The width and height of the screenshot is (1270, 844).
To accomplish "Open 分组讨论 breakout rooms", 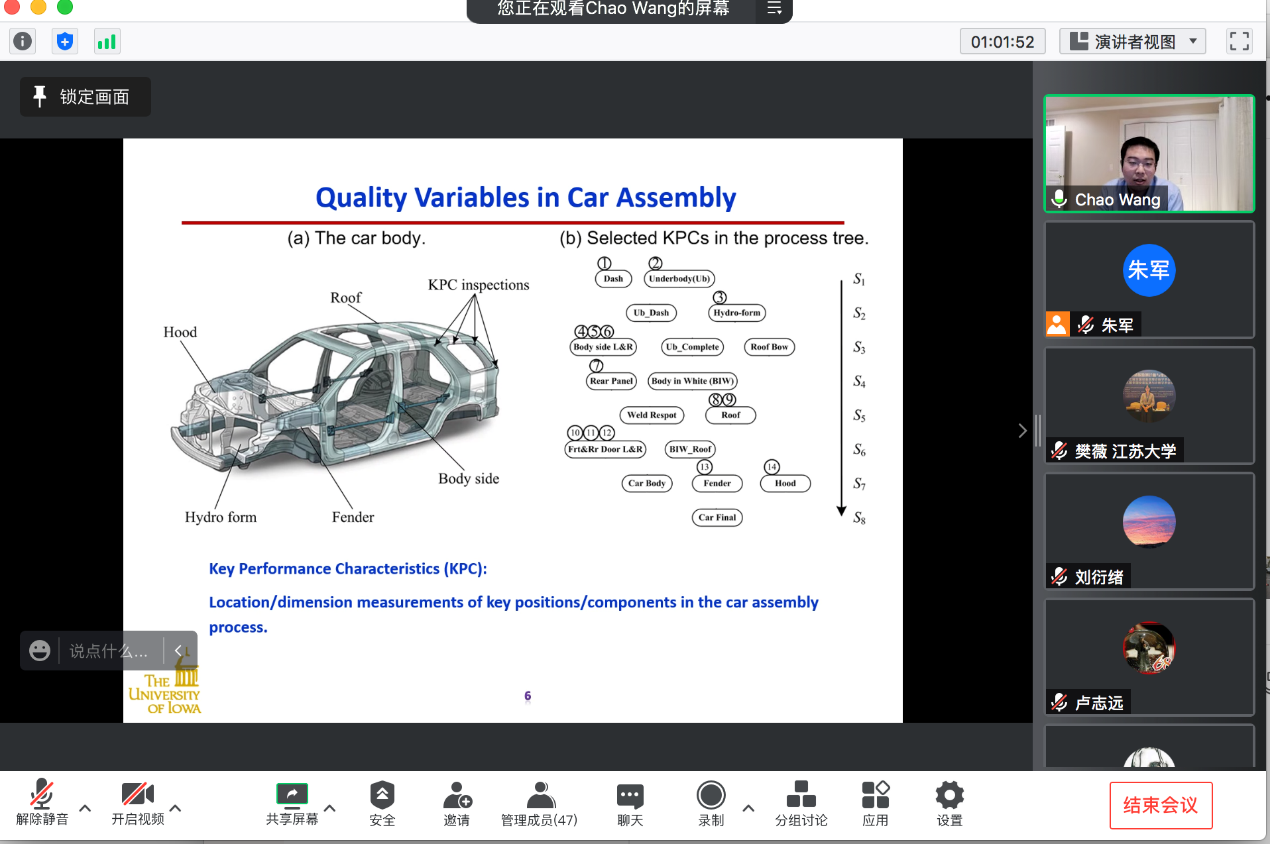I will (x=801, y=804).
